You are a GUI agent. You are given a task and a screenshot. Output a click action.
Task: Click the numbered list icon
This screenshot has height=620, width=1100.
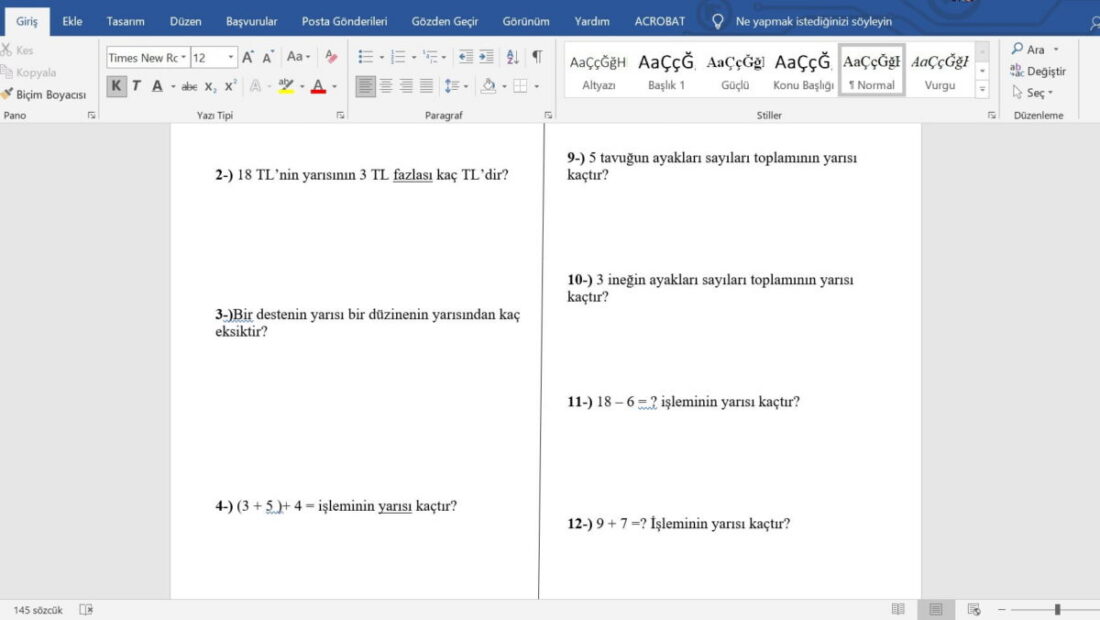[398, 57]
